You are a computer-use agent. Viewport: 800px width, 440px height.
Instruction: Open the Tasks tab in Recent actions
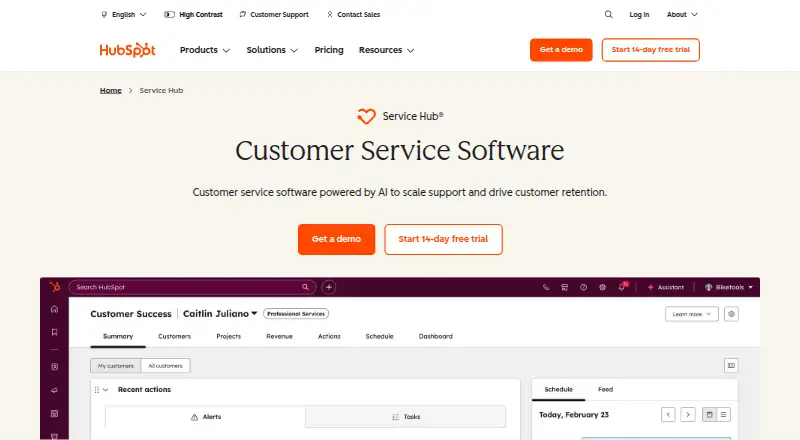point(406,417)
